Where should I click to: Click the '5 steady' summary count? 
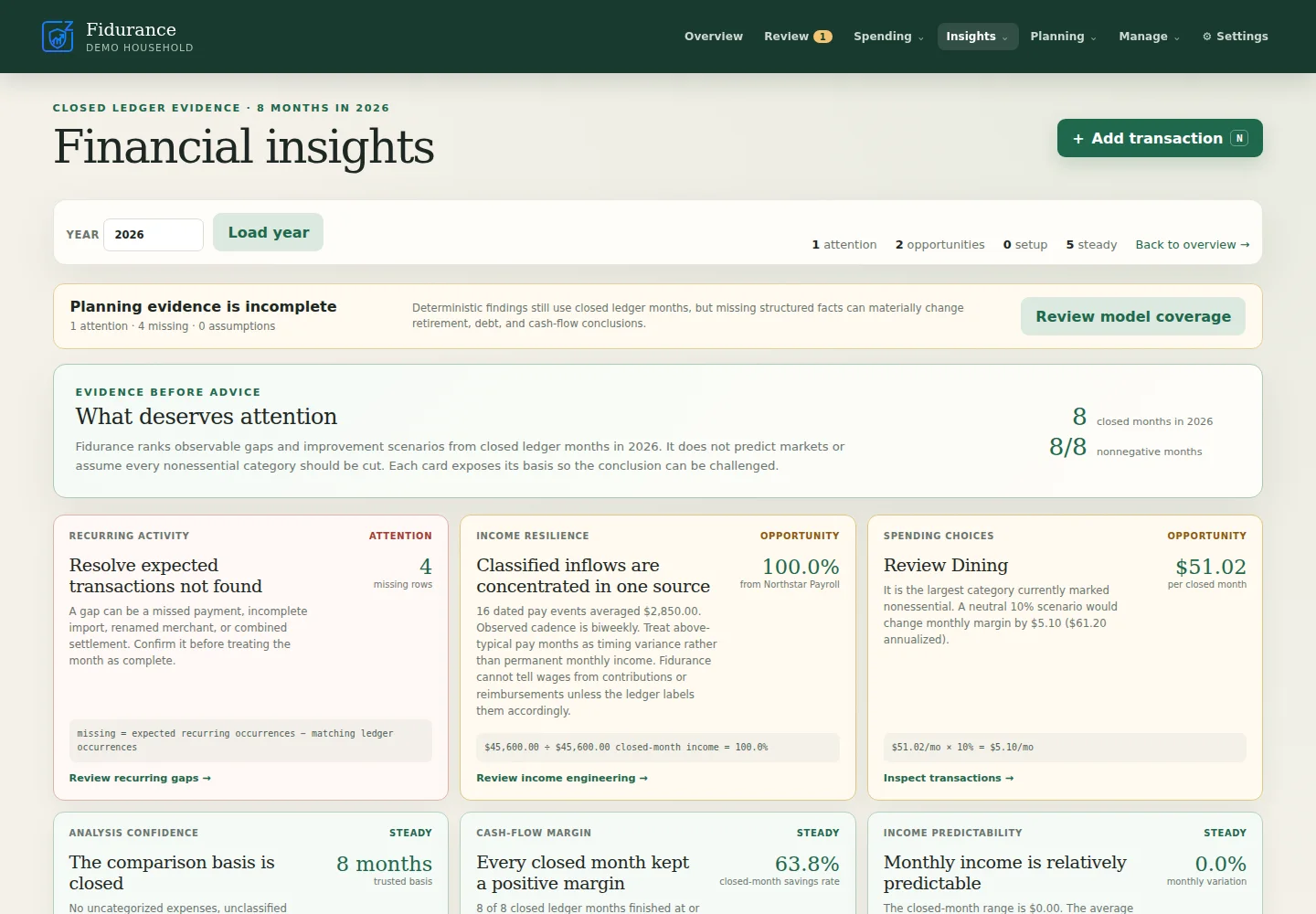click(1091, 245)
